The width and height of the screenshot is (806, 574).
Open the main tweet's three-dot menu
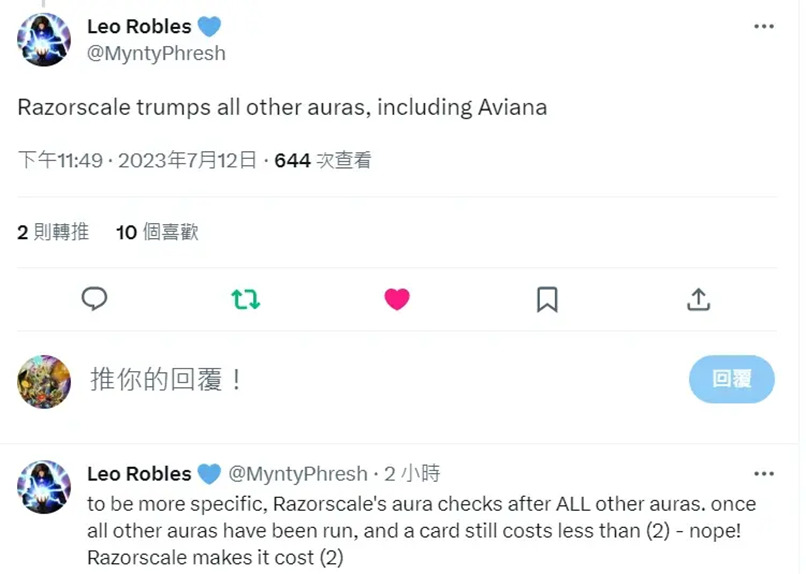click(764, 27)
